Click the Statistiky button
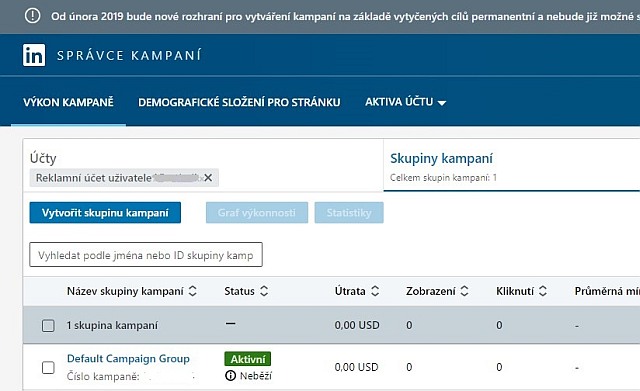 [349, 213]
